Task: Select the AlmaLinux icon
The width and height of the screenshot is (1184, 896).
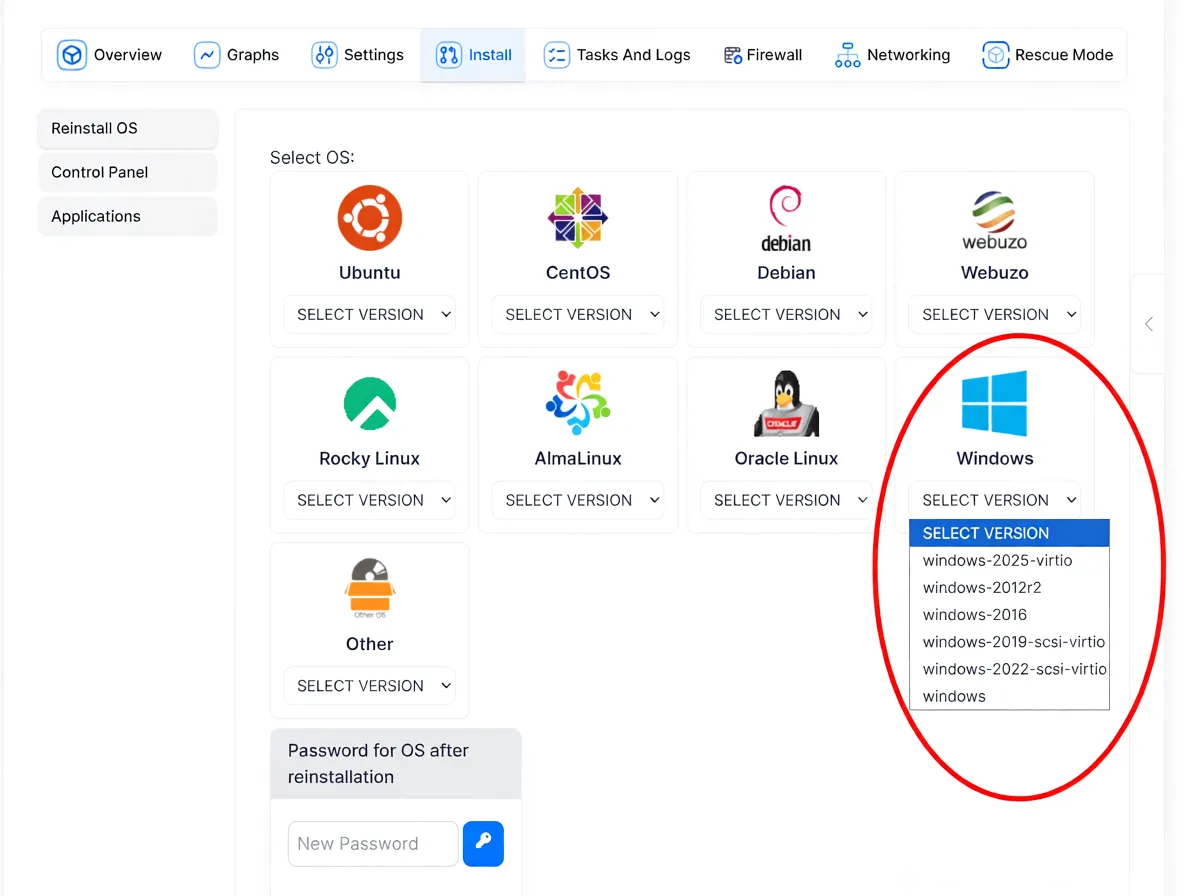Action: [577, 401]
